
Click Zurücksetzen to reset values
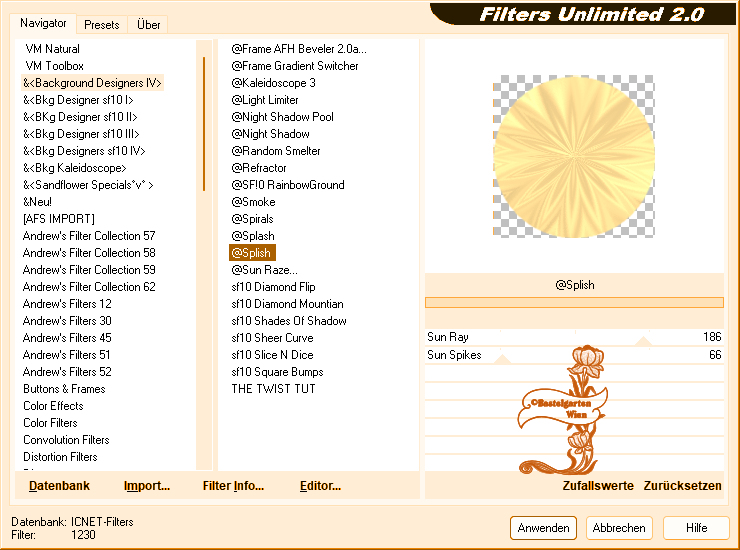pyautogui.click(x=682, y=486)
